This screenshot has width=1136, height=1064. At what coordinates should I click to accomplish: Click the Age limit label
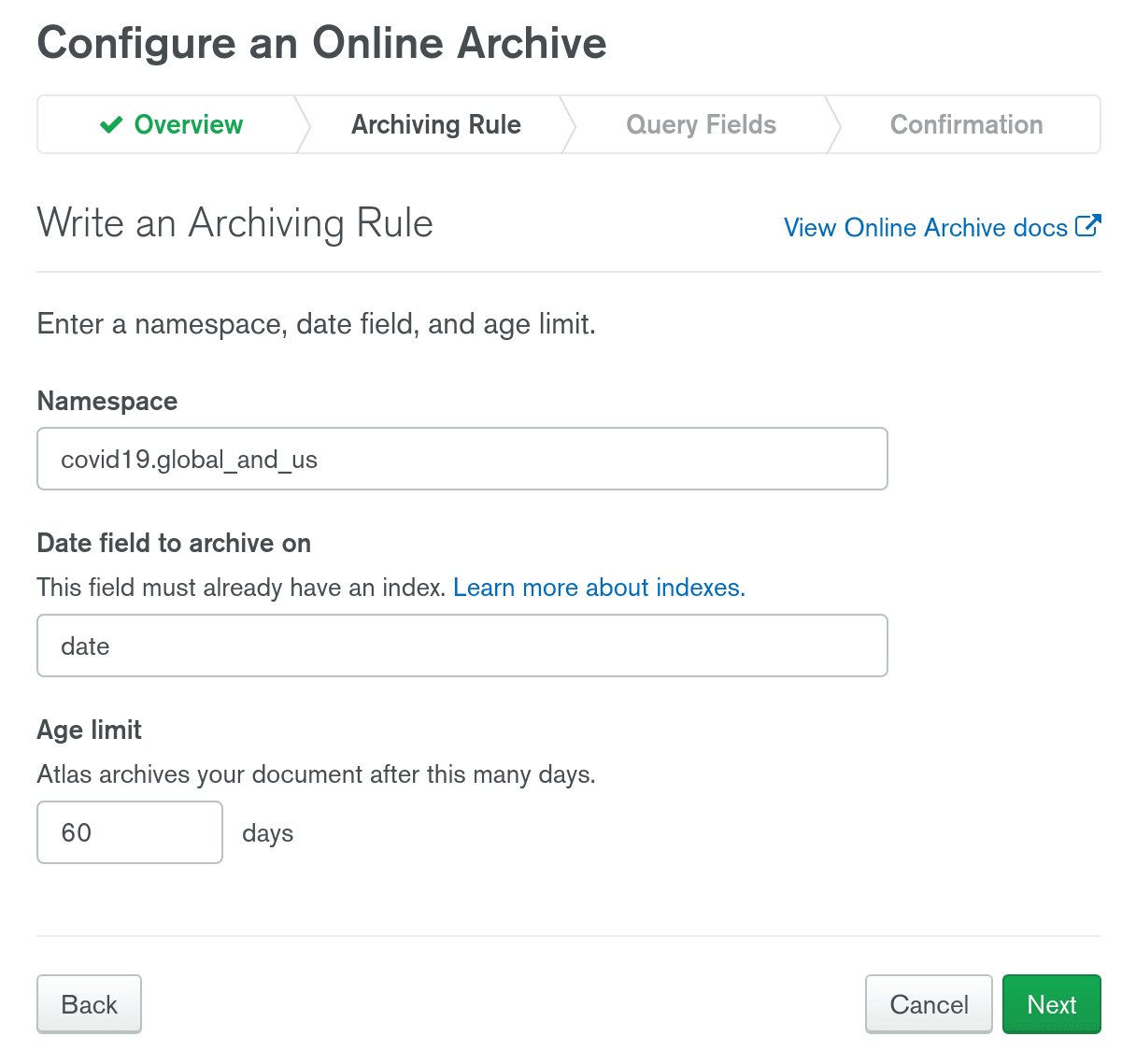90,730
